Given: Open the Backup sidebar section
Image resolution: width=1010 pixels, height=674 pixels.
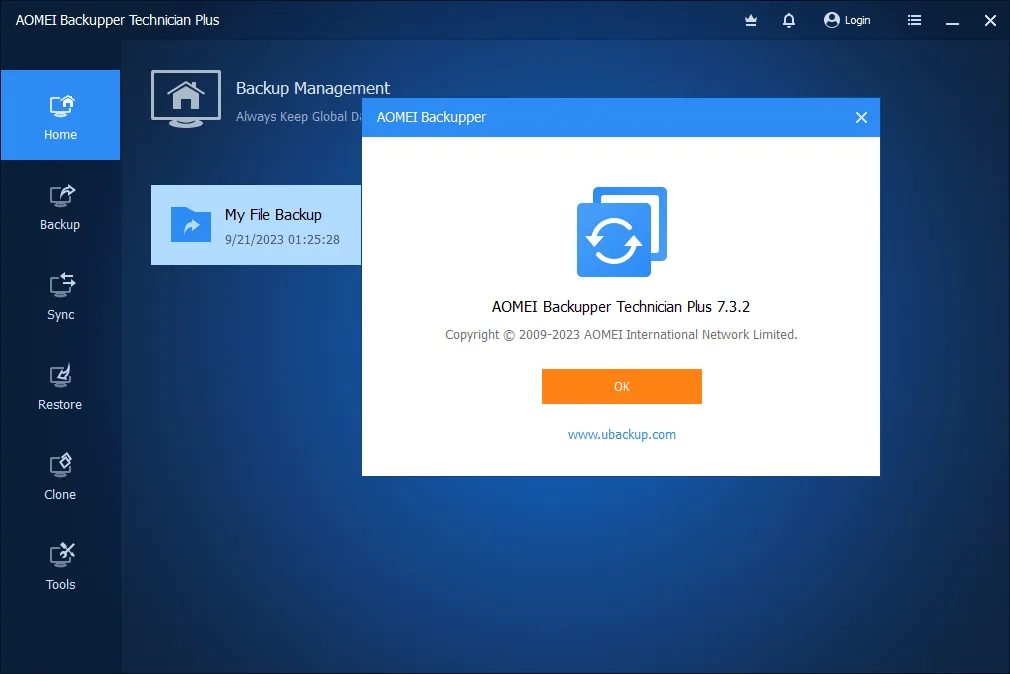Looking at the screenshot, I should [x=60, y=207].
